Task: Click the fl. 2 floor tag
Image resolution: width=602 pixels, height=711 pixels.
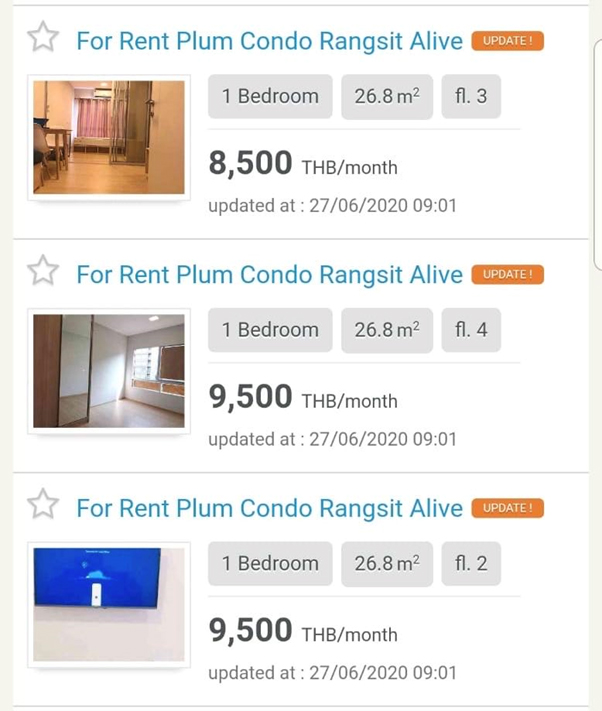Action: [x=471, y=564]
